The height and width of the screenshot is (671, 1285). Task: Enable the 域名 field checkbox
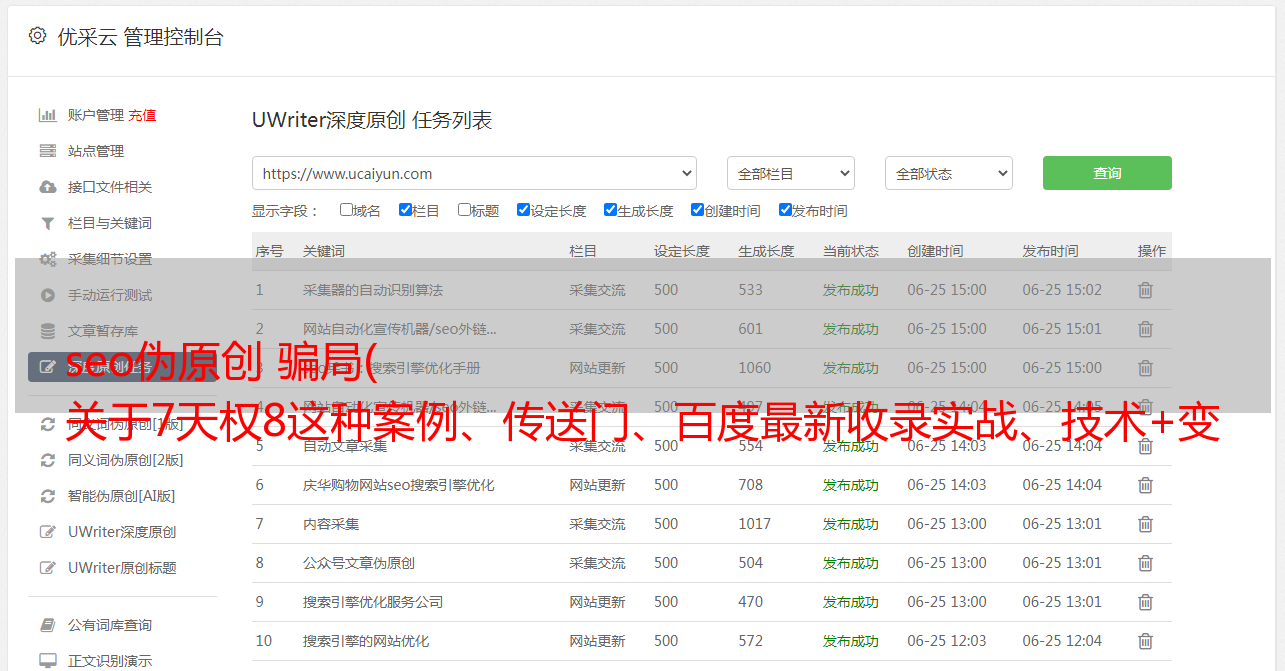(x=346, y=210)
